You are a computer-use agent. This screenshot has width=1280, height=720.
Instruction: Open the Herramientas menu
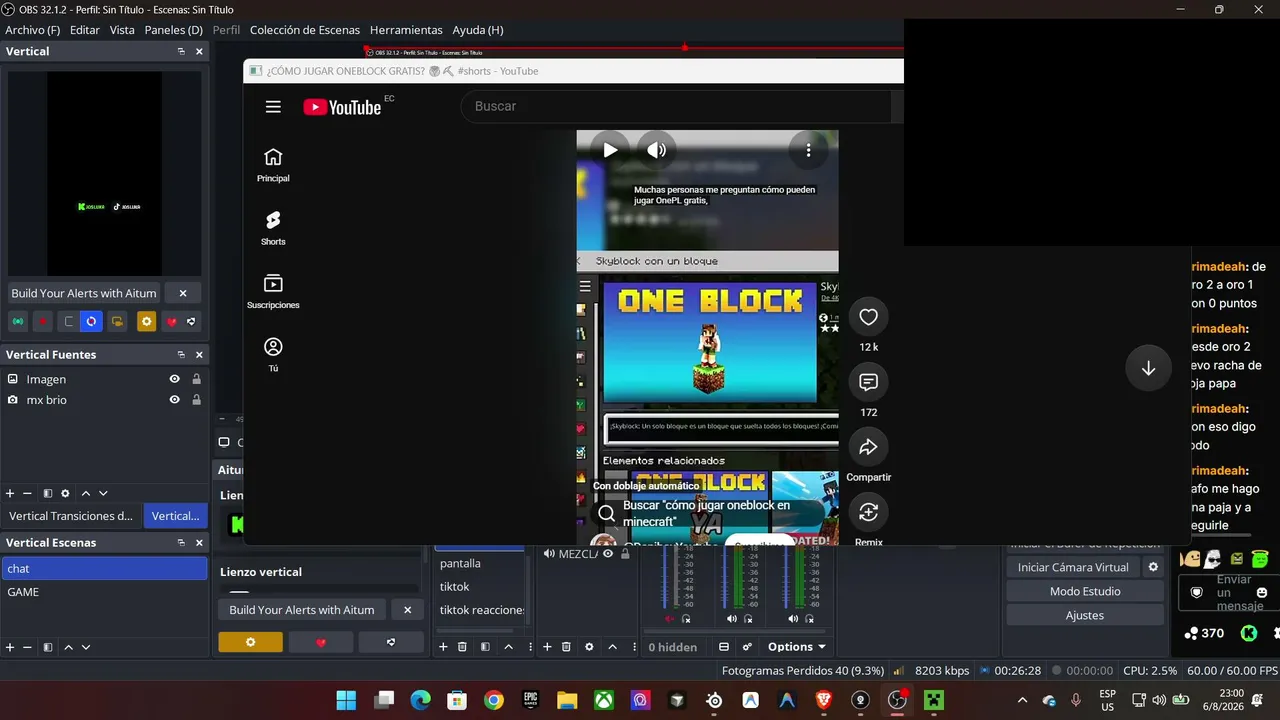pyautogui.click(x=406, y=30)
